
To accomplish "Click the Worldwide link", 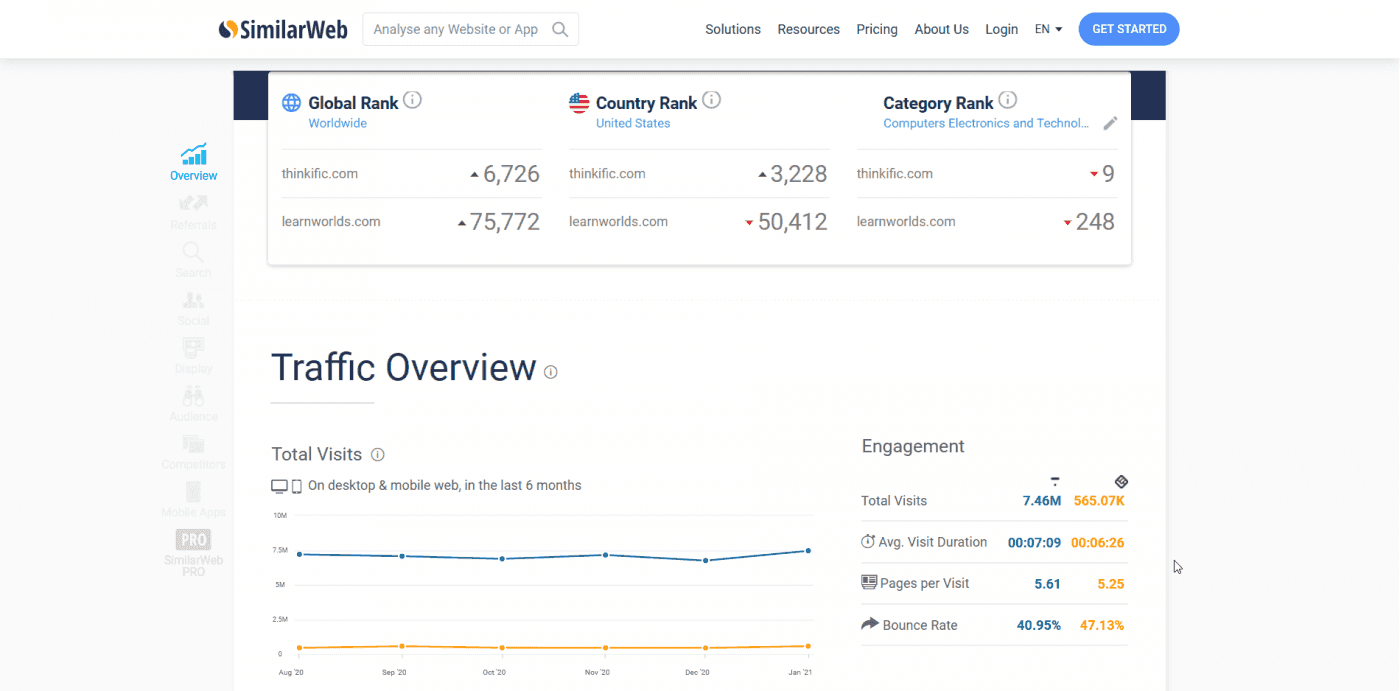I will (337, 123).
